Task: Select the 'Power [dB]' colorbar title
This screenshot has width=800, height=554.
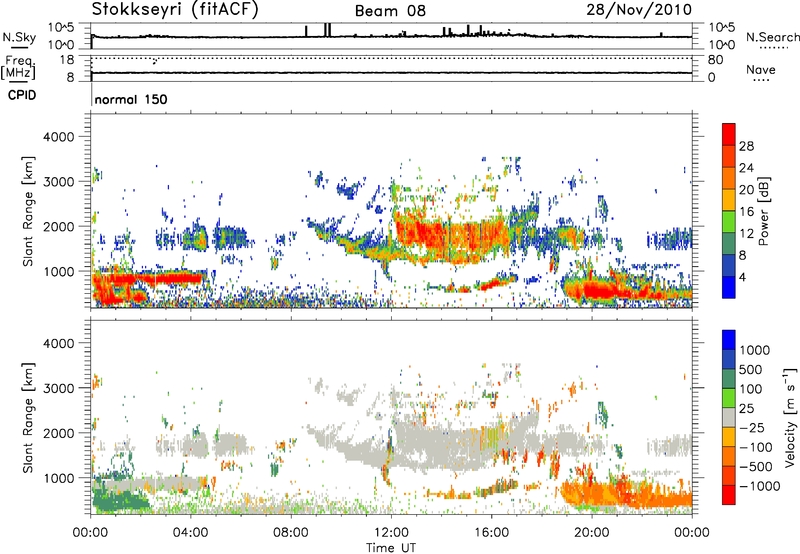Action: point(763,211)
